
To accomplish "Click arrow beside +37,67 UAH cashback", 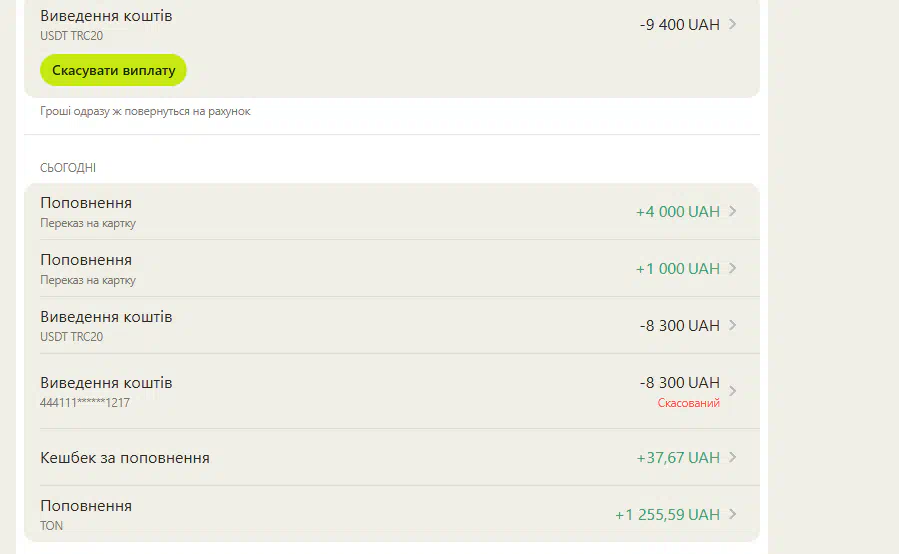I will click(733, 457).
